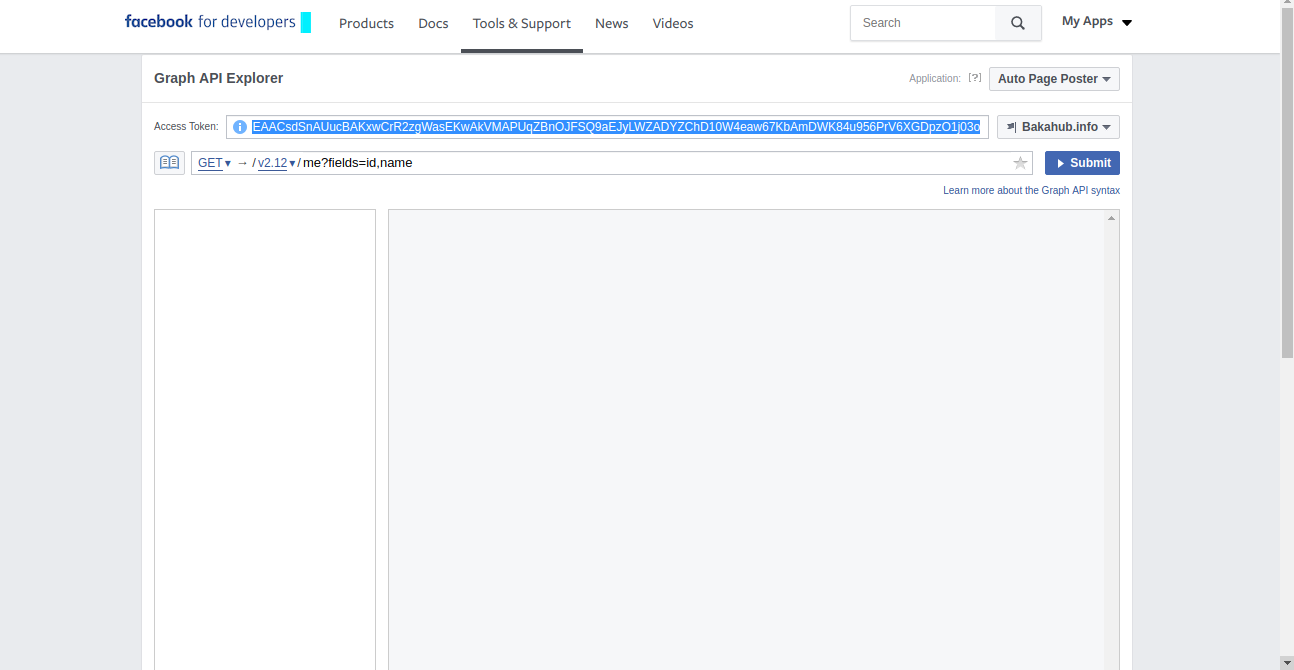1294x670 pixels.
Task: Open the Docs menu
Action: click(433, 23)
